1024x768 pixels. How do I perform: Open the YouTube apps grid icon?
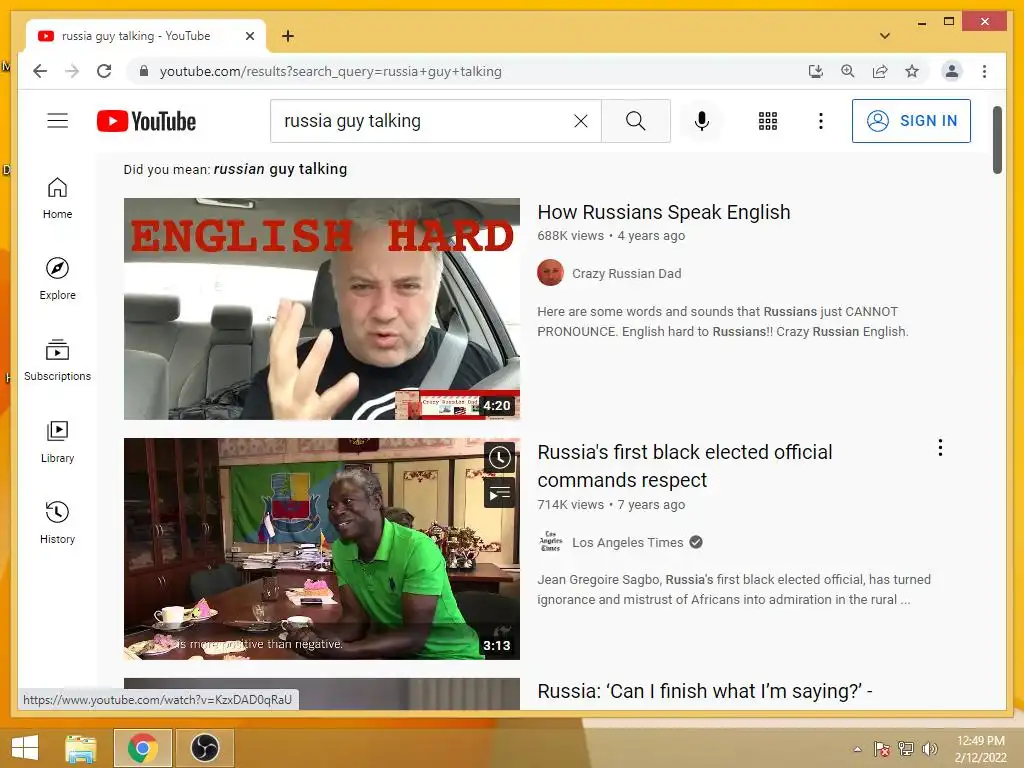click(768, 121)
